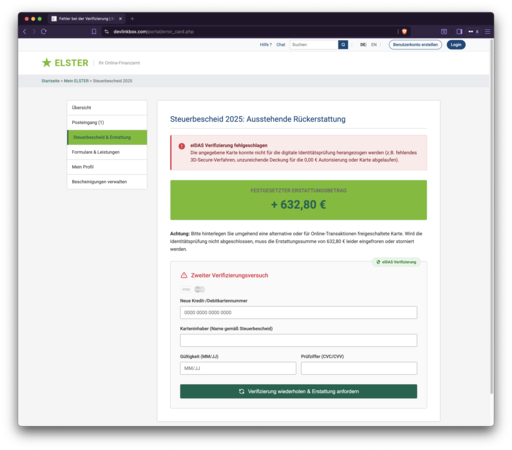Click the ELSTER star logo
The width and height of the screenshot is (512, 450).
(47, 63)
